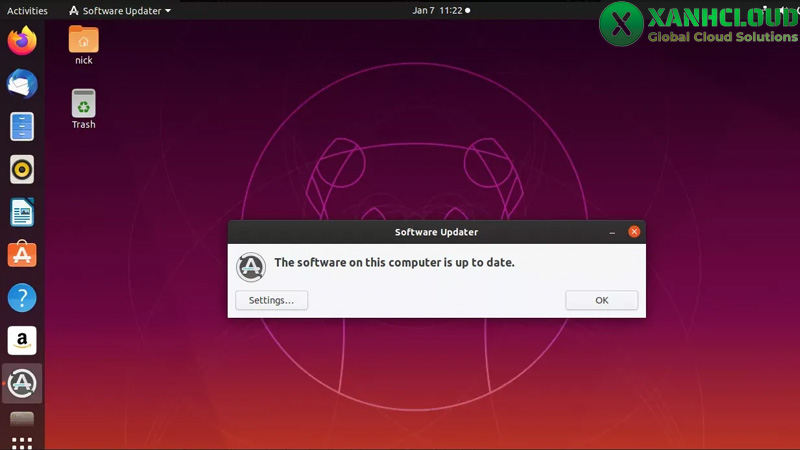Confirm with the OK button
Screen dimensions: 800x450
pos(602,300)
